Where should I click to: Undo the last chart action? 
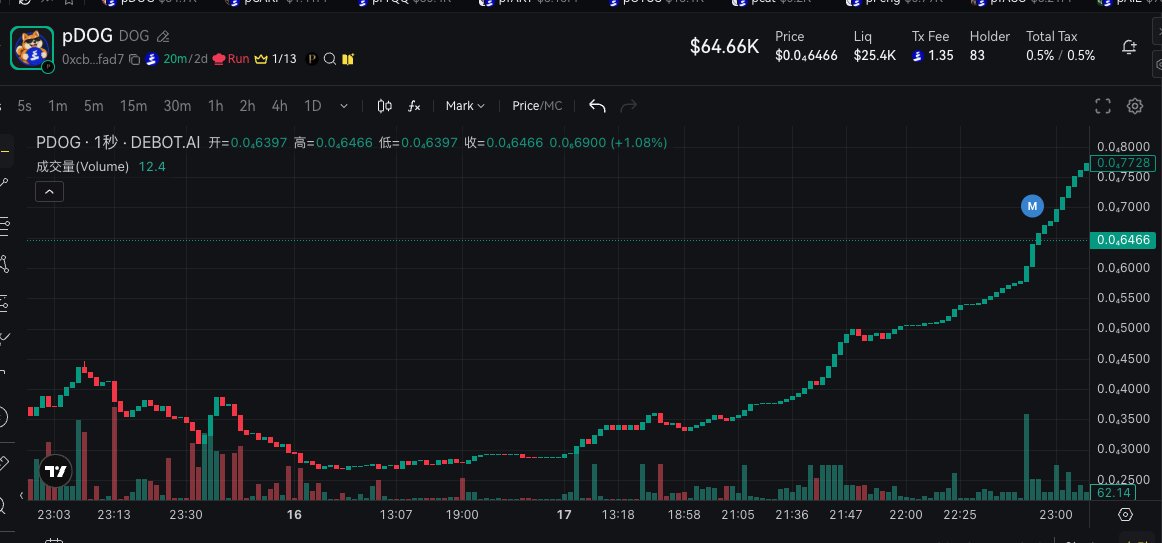click(x=597, y=106)
